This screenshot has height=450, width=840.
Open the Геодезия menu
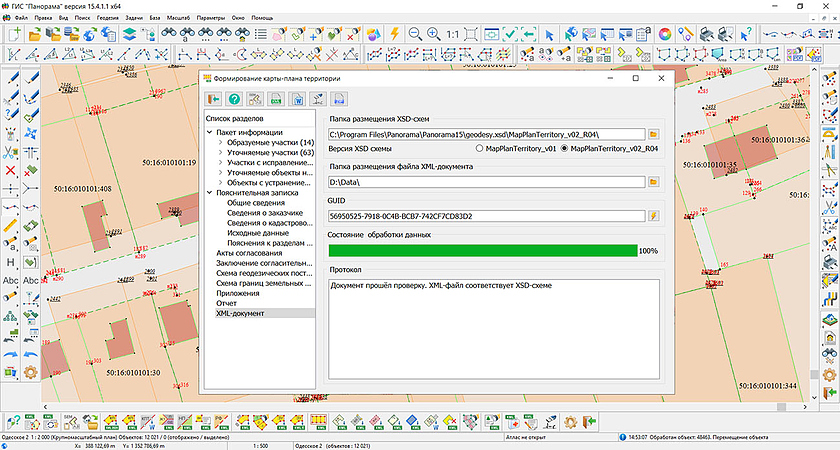coord(107,18)
